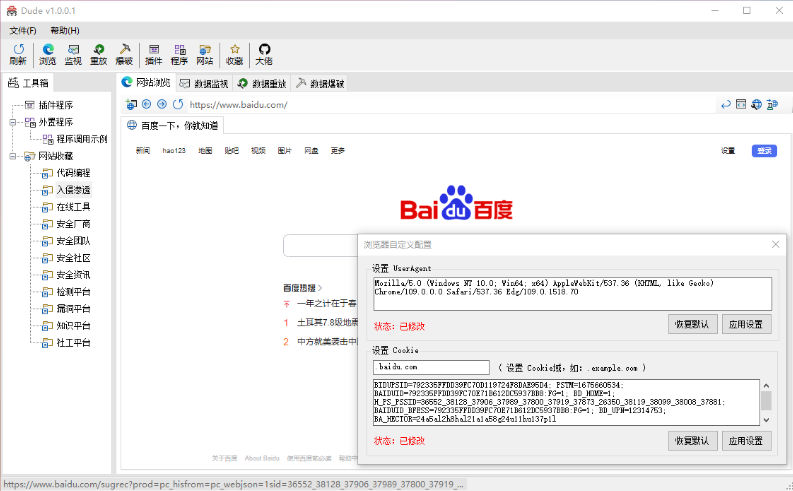Open the 设置 link on Baidu page
The image size is (793, 491).
[728, 151]
